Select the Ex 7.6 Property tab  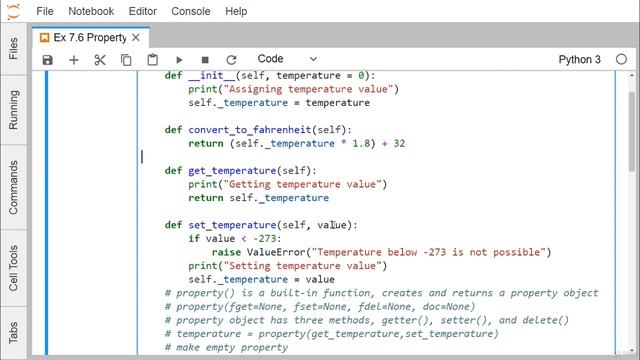point(90,38)
